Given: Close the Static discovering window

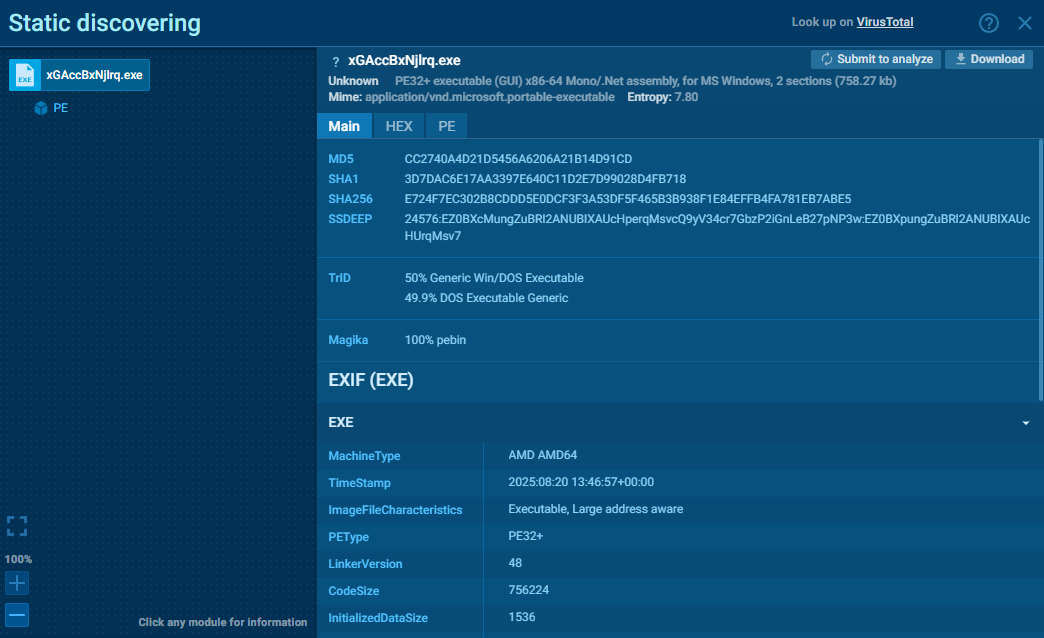Looking at the screenshot, I should click(1024, 23).
